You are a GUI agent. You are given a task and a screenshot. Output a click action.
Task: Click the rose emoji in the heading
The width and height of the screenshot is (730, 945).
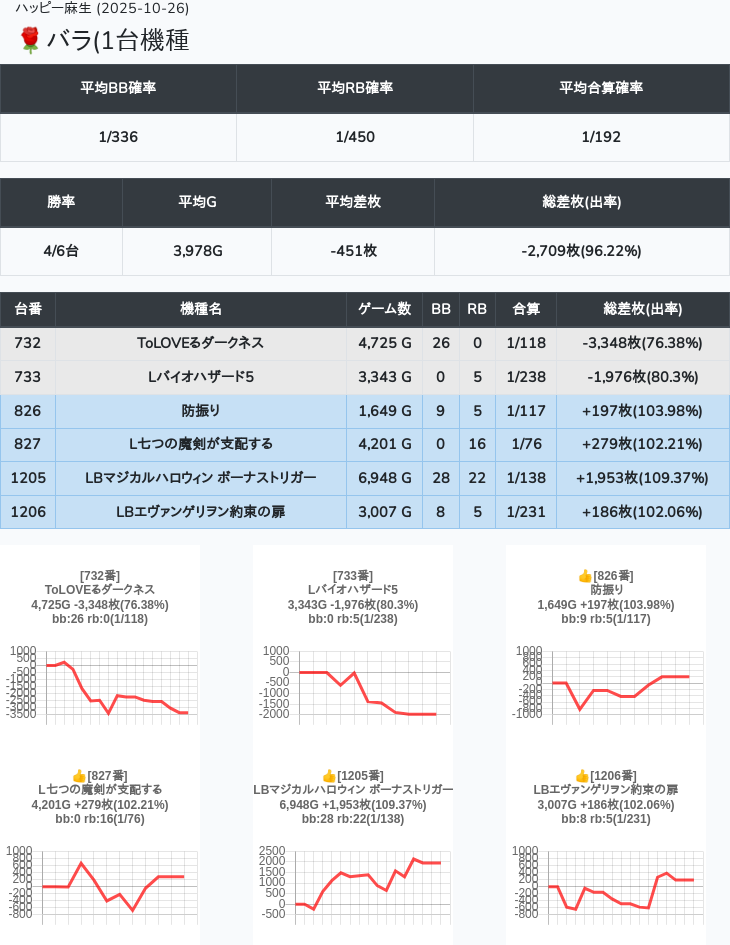click(30, 40)
